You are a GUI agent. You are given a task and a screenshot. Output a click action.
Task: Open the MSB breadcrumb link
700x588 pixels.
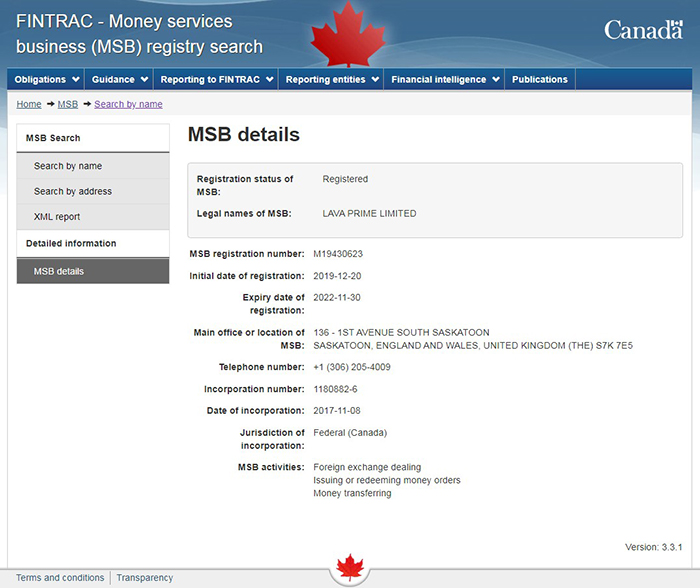click(67, 104)
